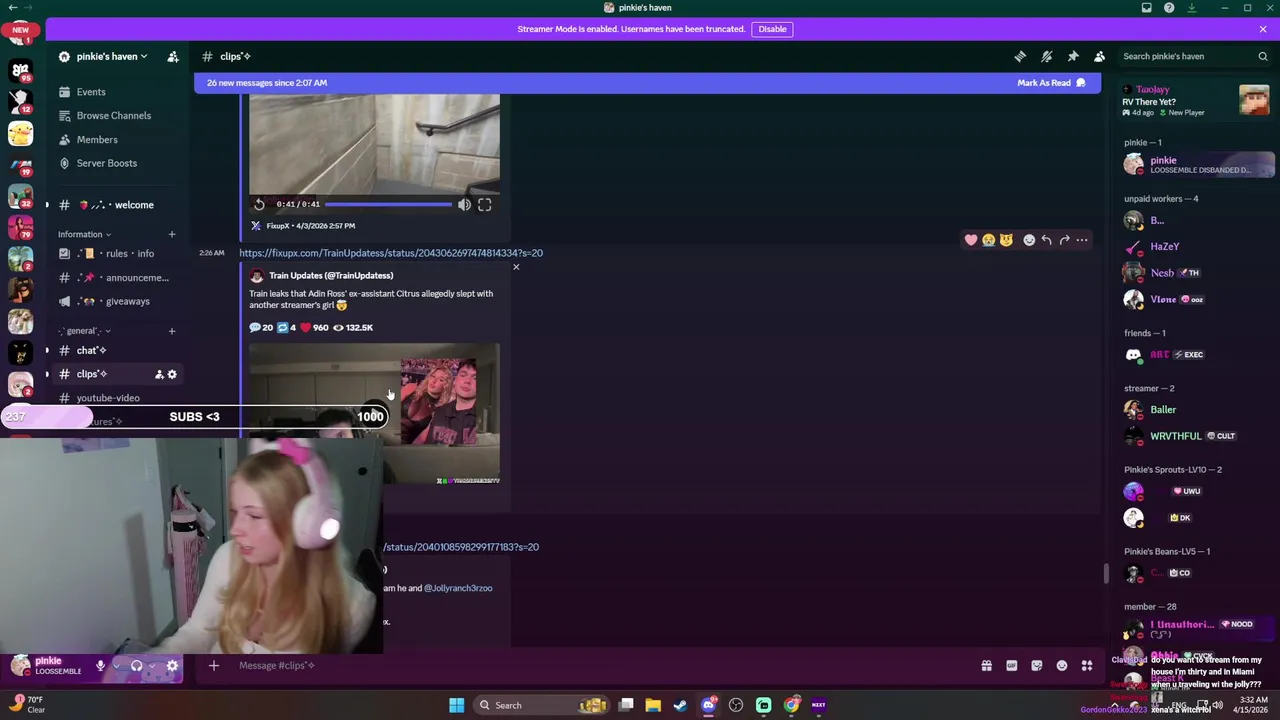Collapse the general category
Viewport: 1280px width, 720px height.
[x=84, y=331]
